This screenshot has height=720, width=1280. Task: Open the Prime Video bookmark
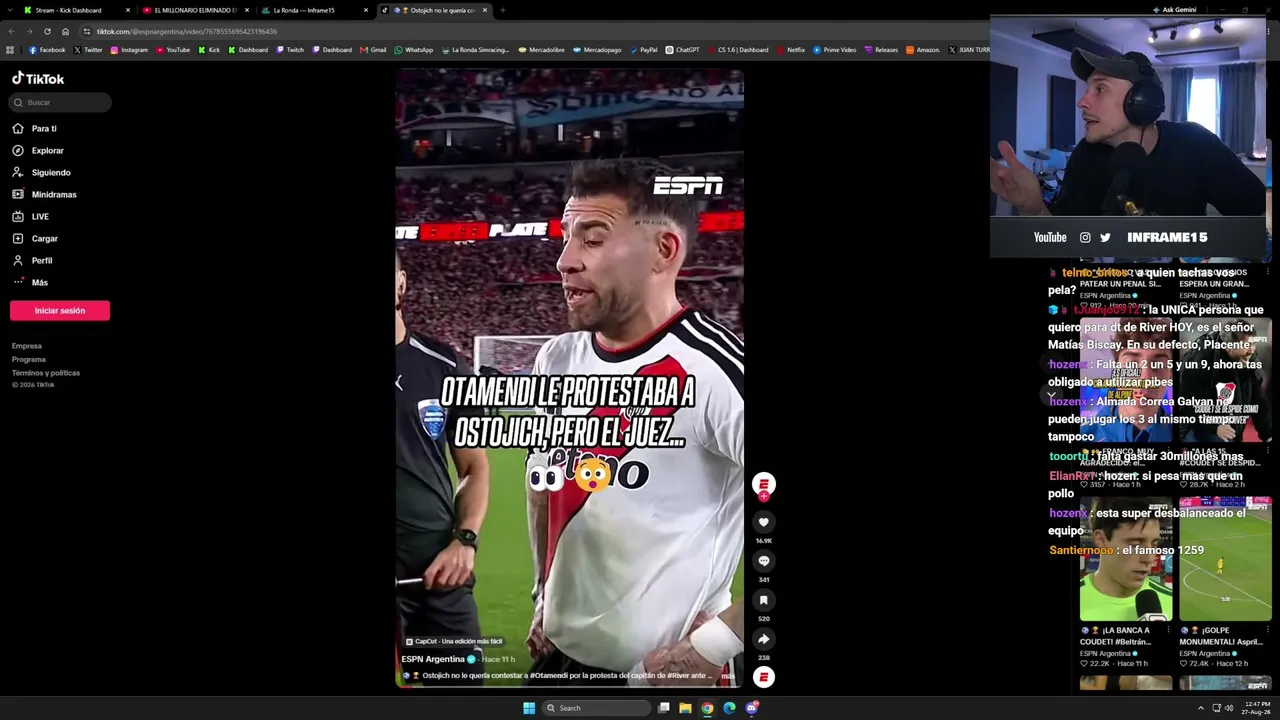click(x=834, y=50)
